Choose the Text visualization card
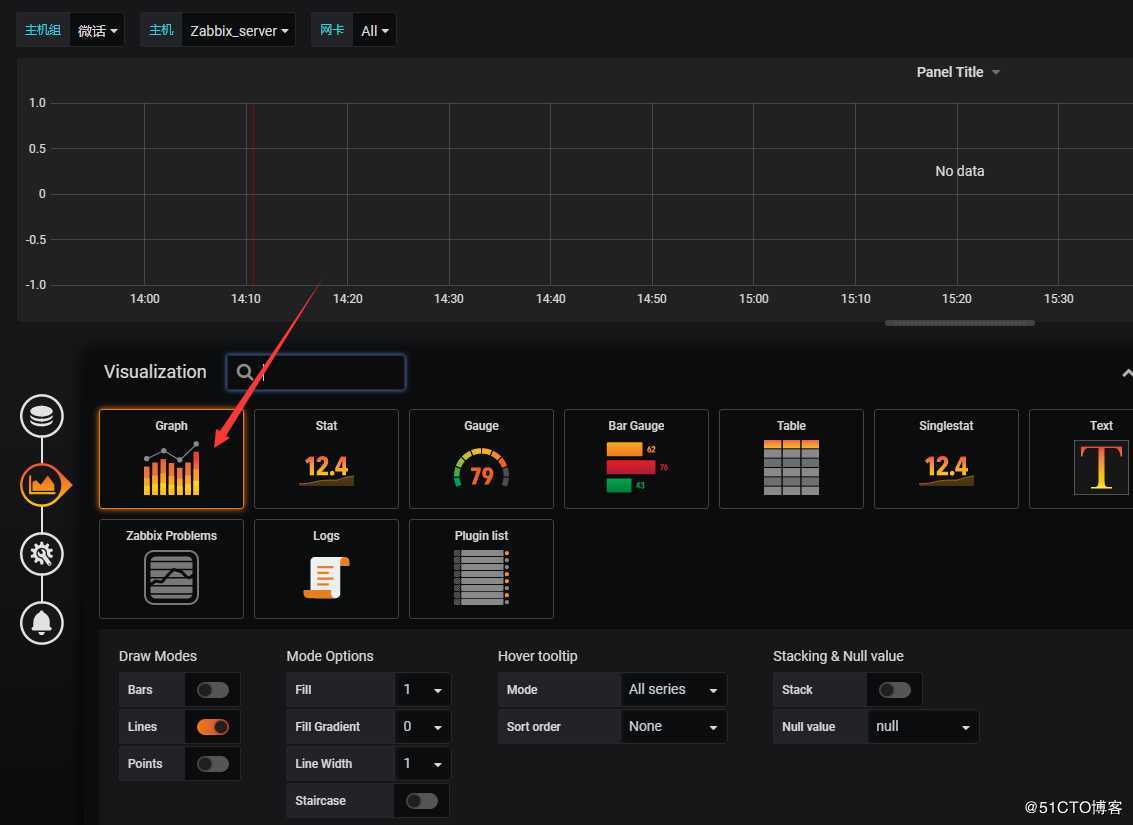Image resolution: width=1133 pixels, height=825 pixels. [x=1081, y=459]
